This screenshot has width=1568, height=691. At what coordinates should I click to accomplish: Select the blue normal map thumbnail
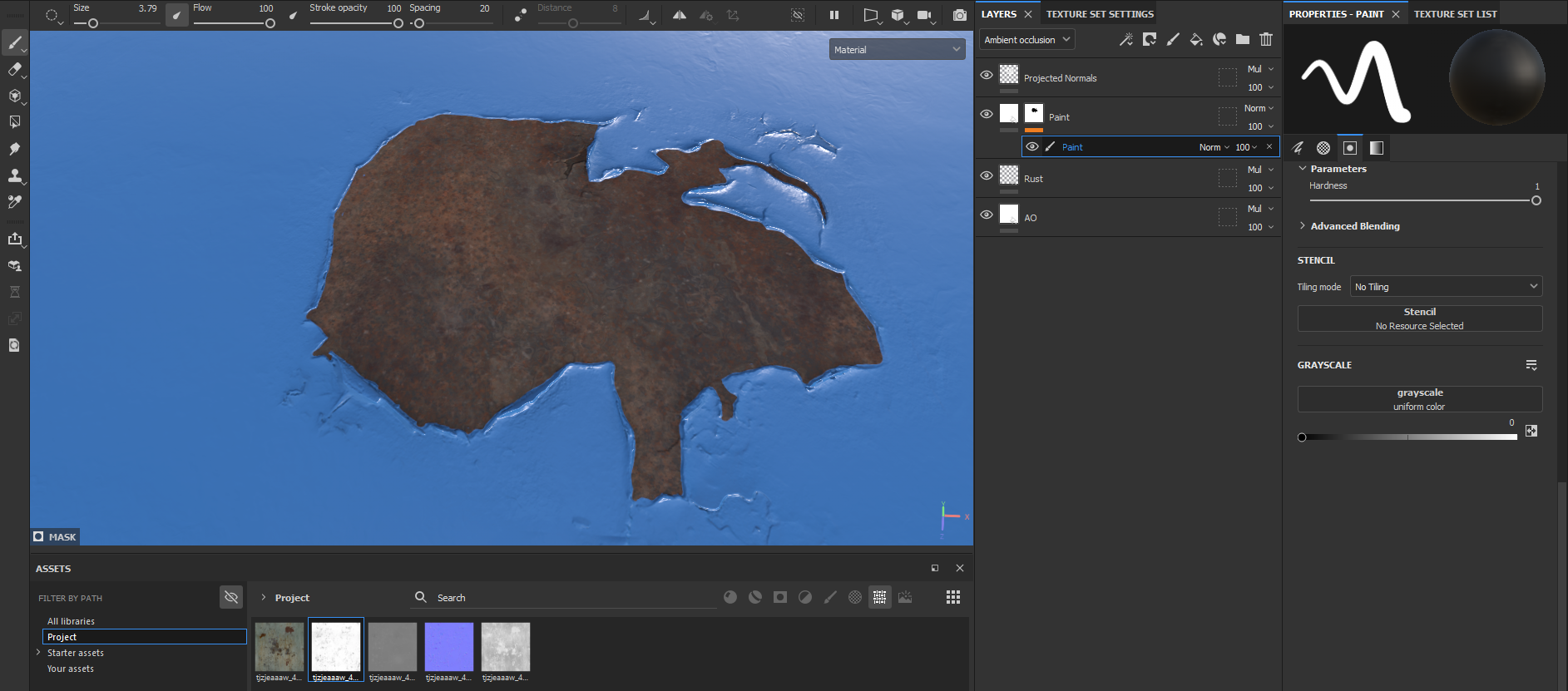pyautogui.click(x=448, y=646)
